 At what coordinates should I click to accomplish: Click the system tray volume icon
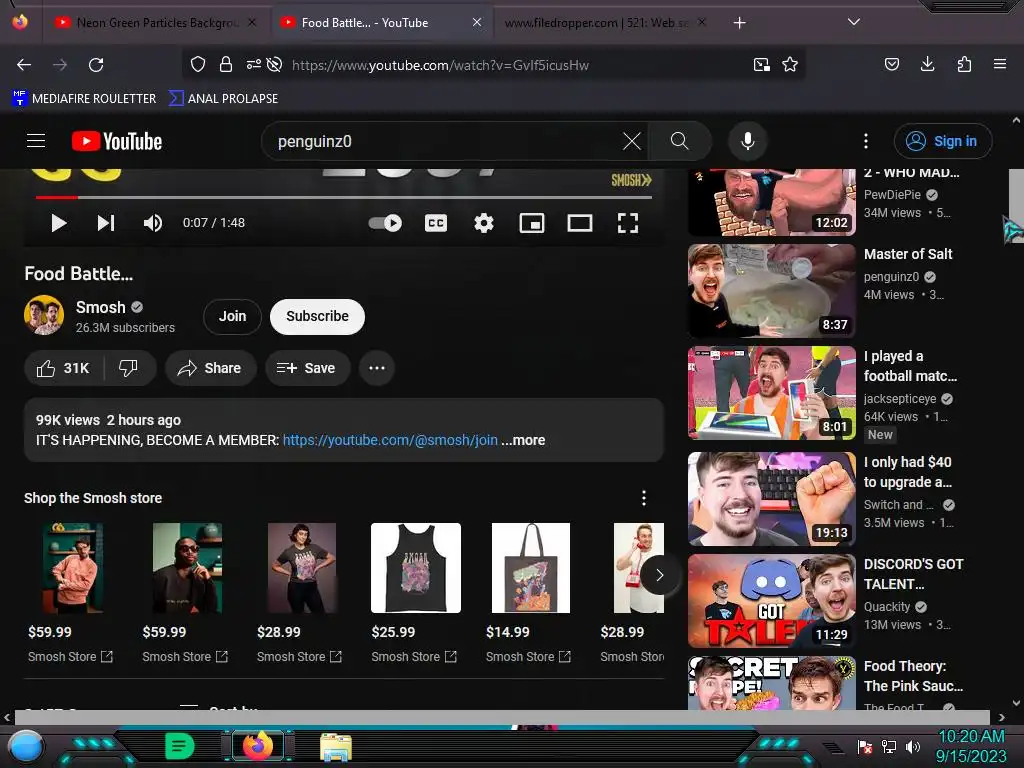913,746
